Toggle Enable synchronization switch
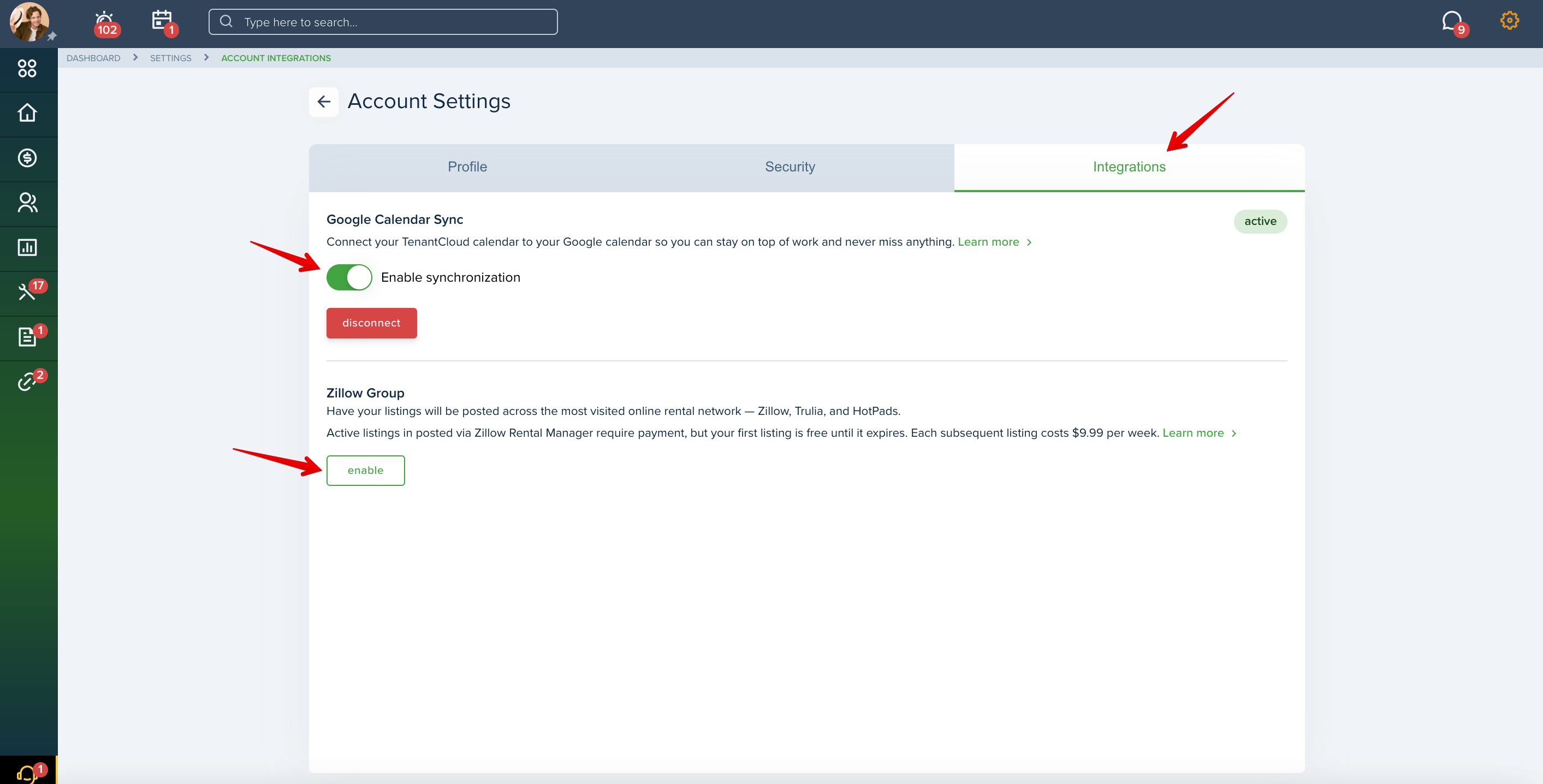The image size is (1543, 784). click(x=349, y=277)
